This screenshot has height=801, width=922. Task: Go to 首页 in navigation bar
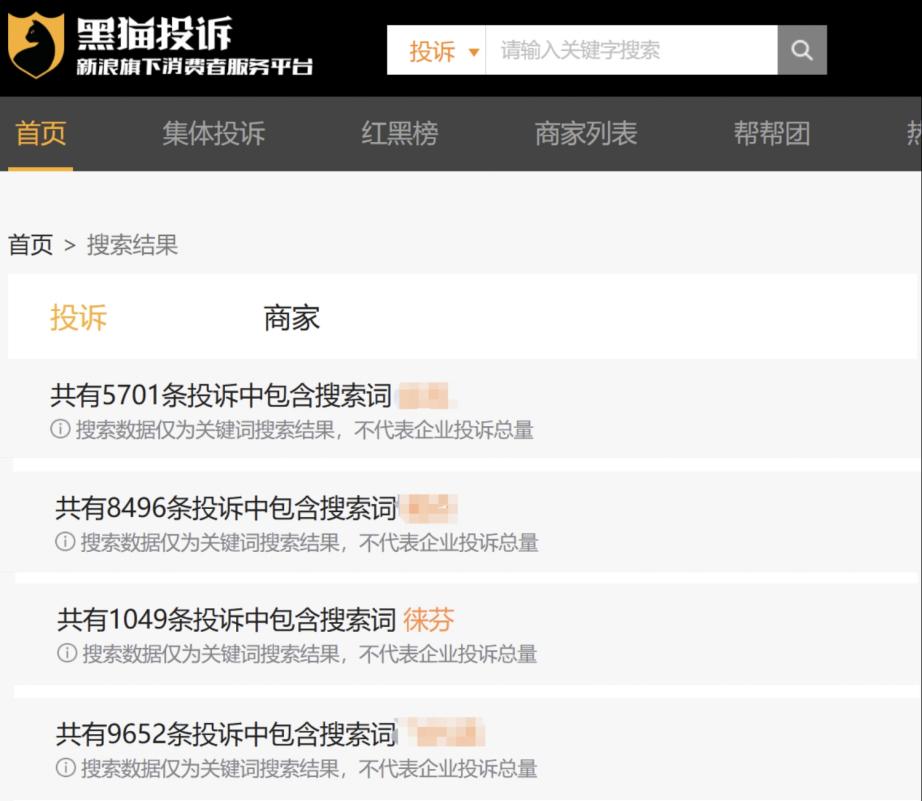[x=41, y=134]
